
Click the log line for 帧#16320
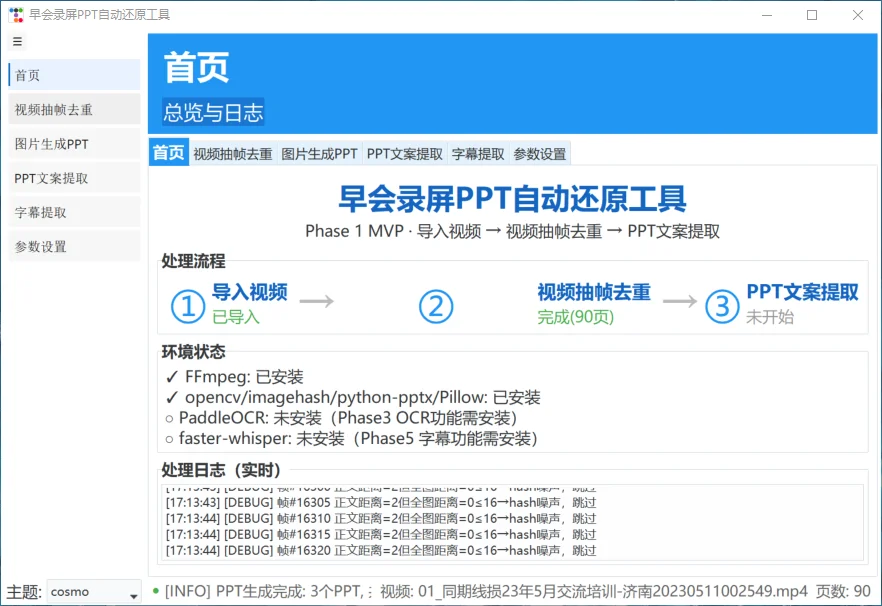click(x=381, y=550)
